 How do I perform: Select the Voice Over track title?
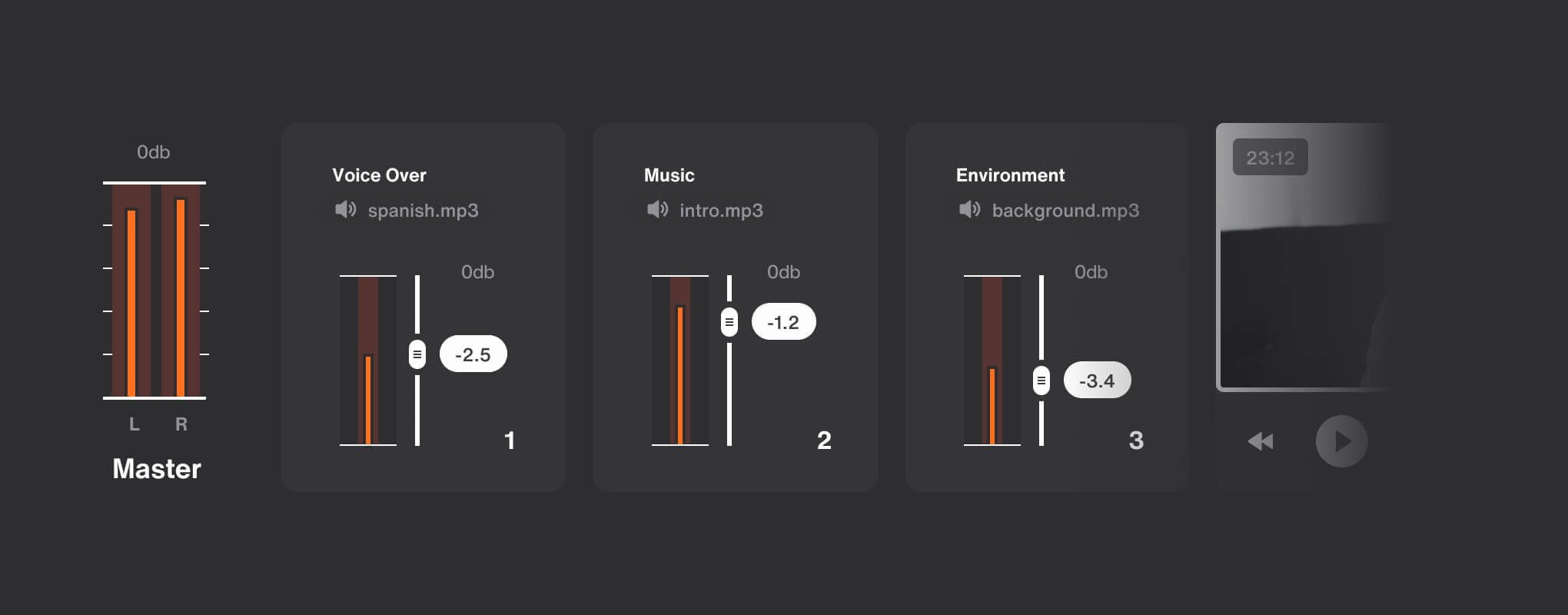coord(379,175)
